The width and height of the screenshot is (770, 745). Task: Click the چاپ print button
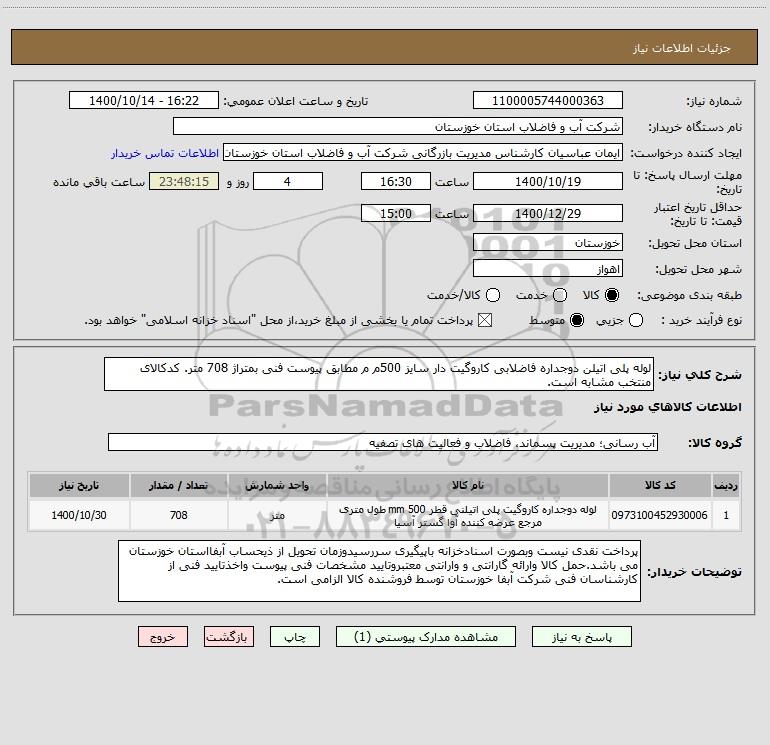(295, 637)
